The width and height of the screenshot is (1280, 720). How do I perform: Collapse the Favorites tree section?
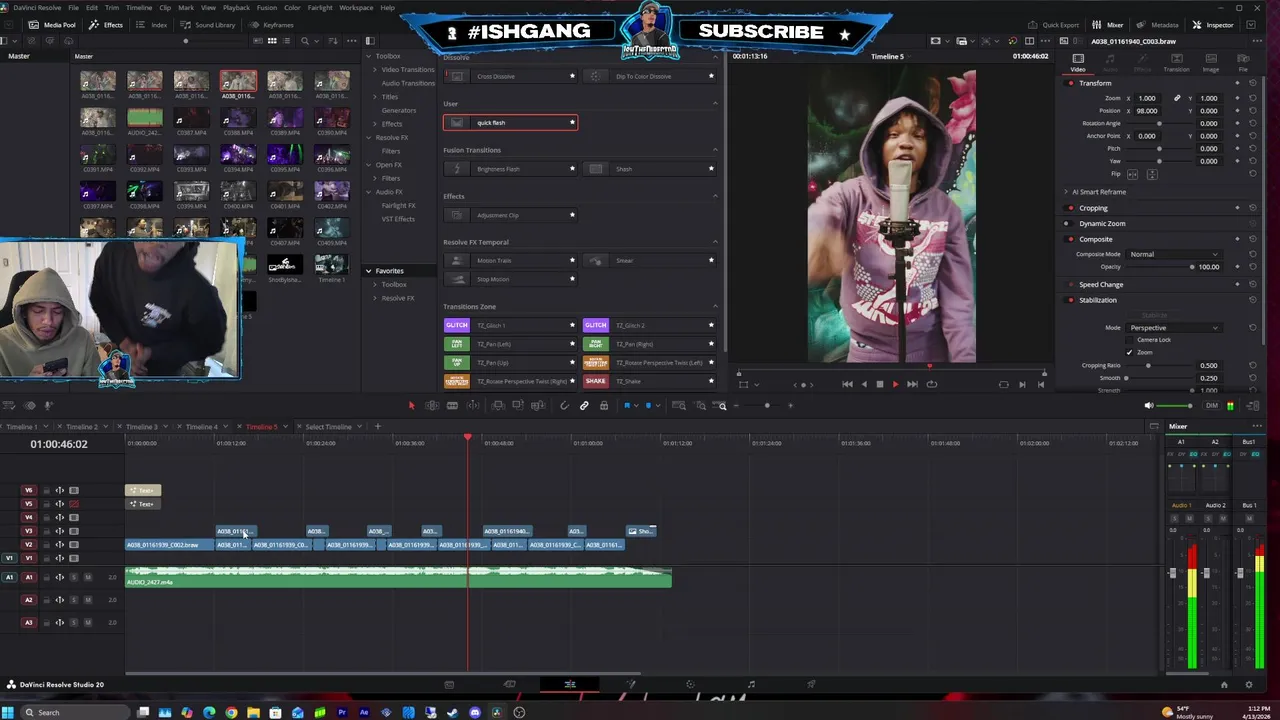tap(368, 271)
